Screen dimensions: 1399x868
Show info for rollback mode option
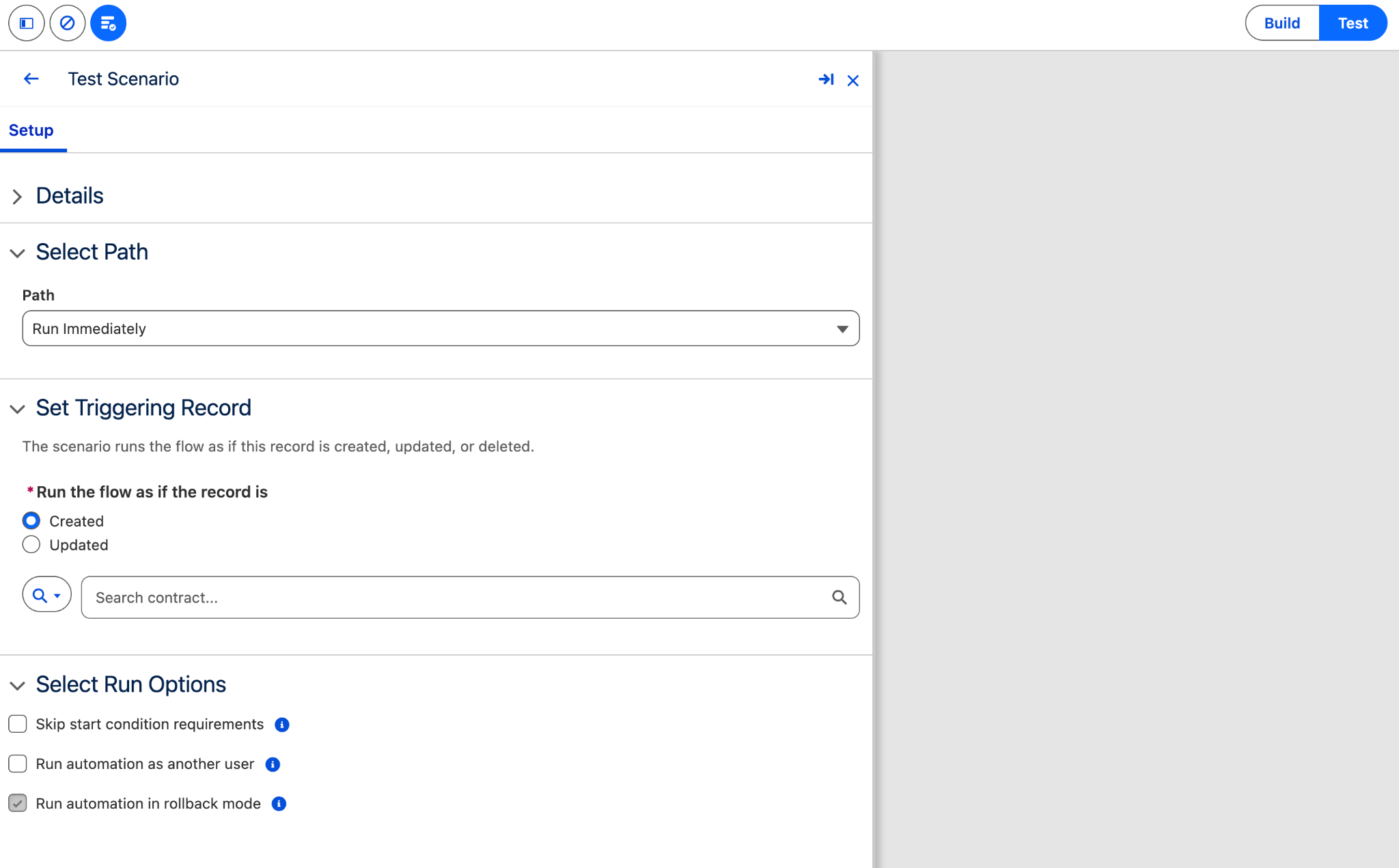279,804
